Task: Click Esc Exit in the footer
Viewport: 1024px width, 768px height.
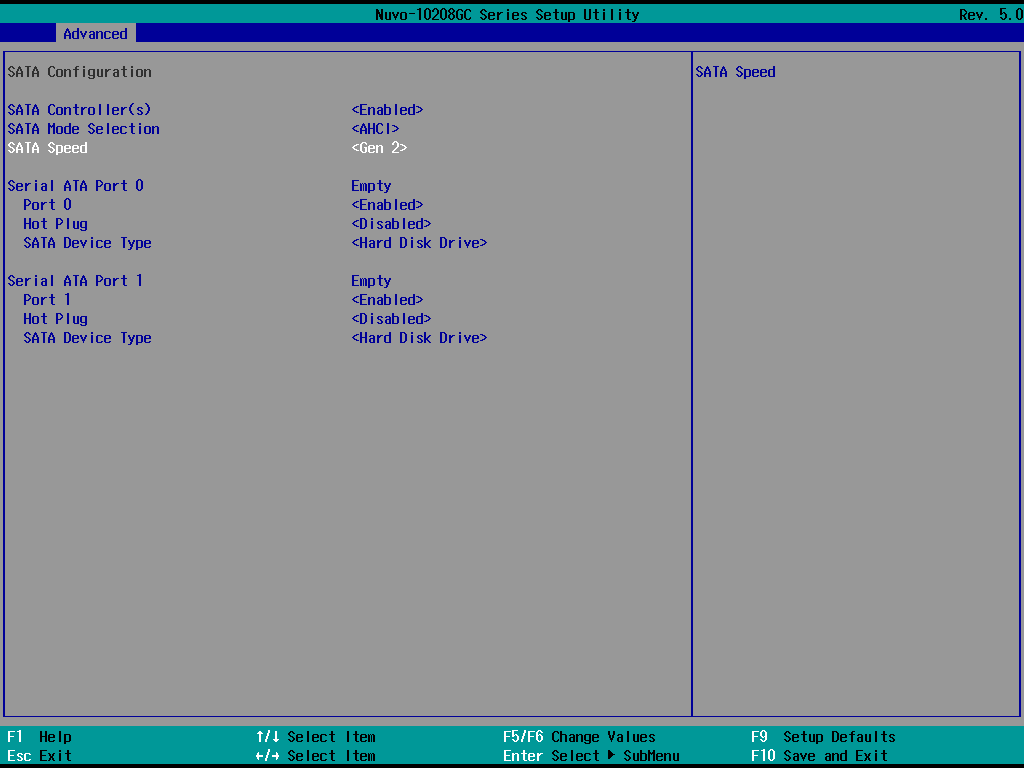Action: [x=40, y=756]
